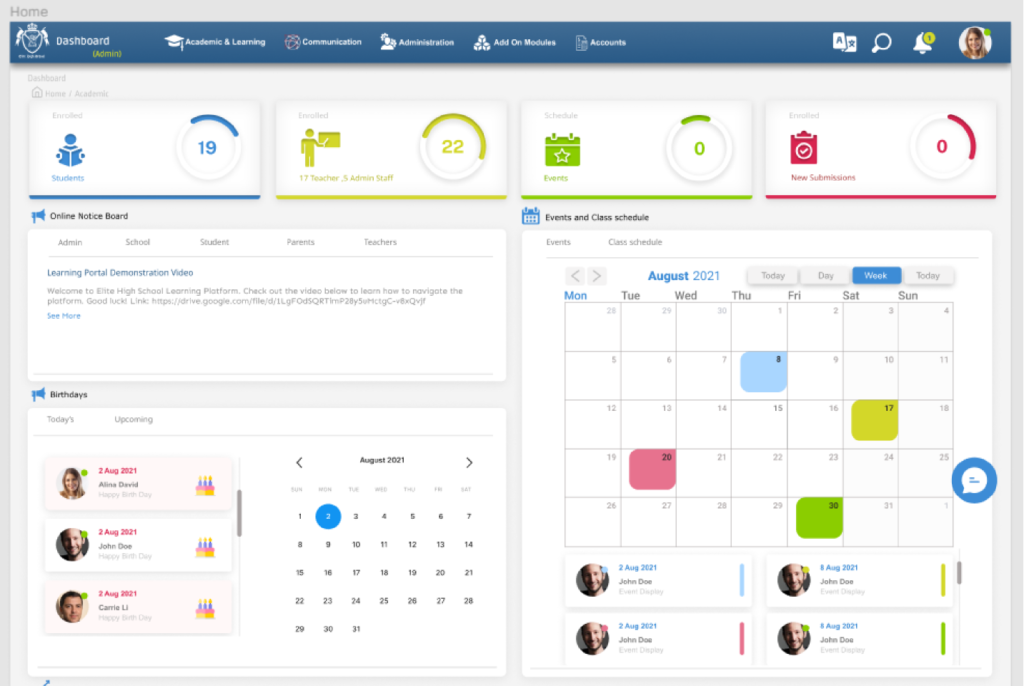Go to previous month in events calendar
1024x686 pixels.
coord(575,276)
